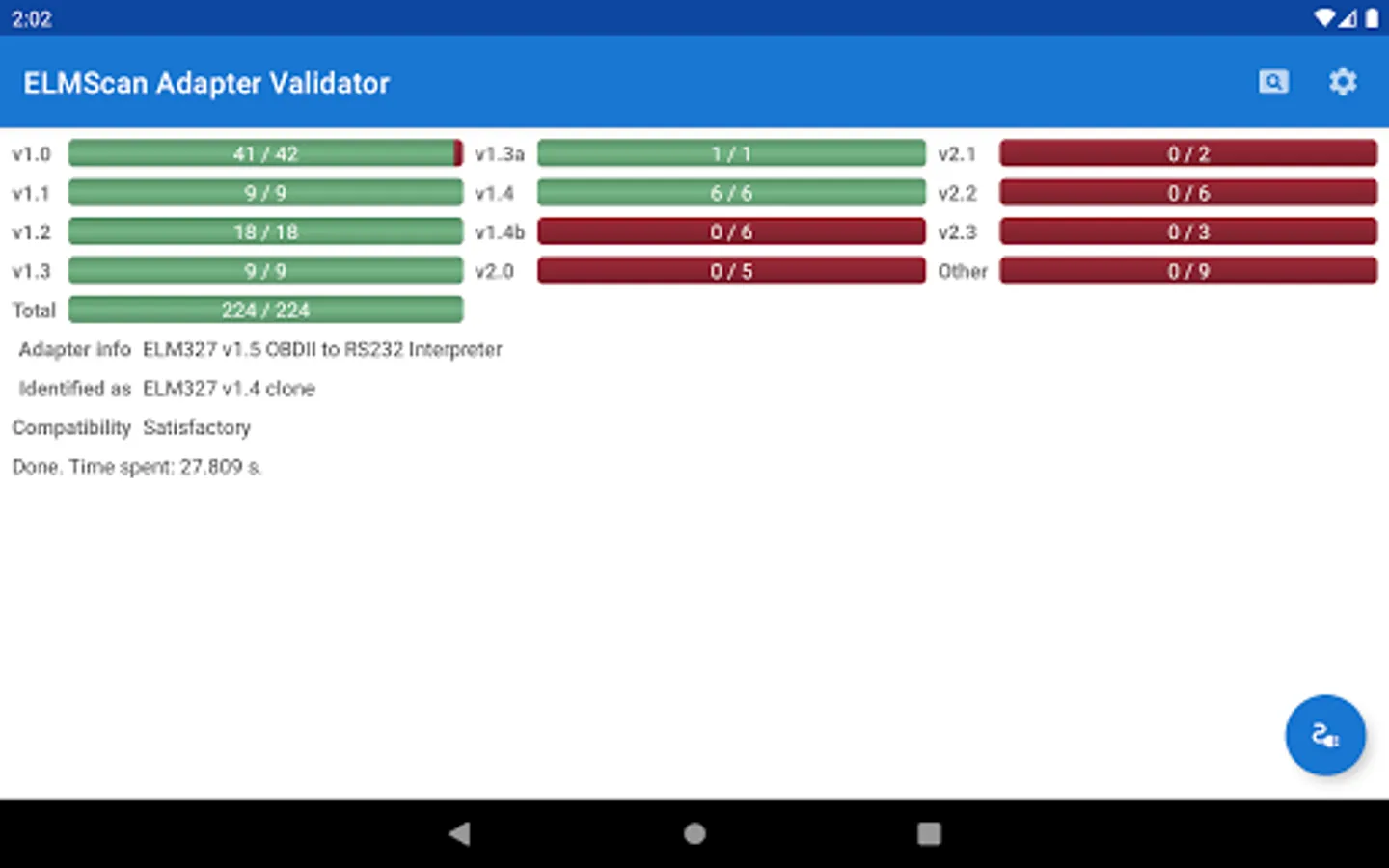Click the Identified as label
Viewport: 1389px width, 868px height.
pyautogui.click(x=74, y=389)
